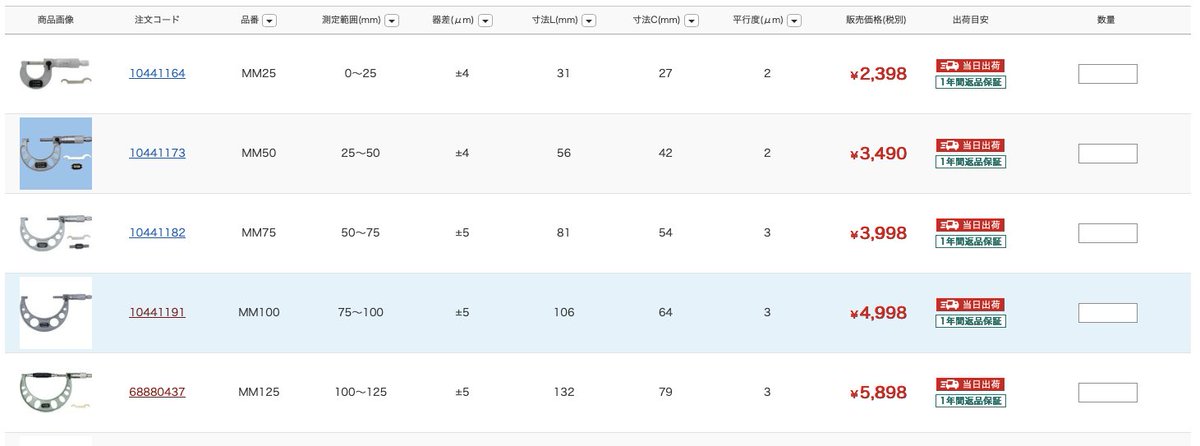Open order code link 10441191
1200x446 pixels.
click(157, 313)
